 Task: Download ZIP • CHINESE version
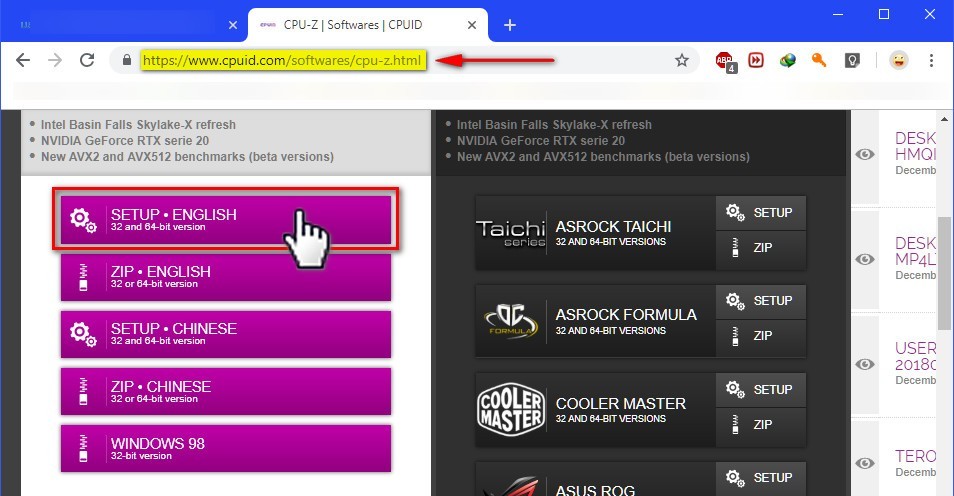226,391
